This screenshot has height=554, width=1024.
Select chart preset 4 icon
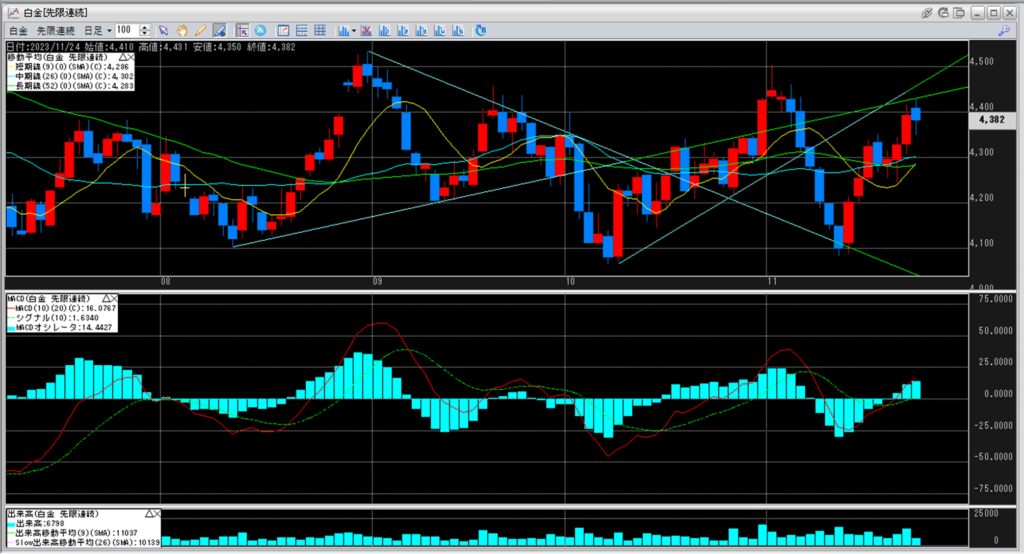click(440, 31)
